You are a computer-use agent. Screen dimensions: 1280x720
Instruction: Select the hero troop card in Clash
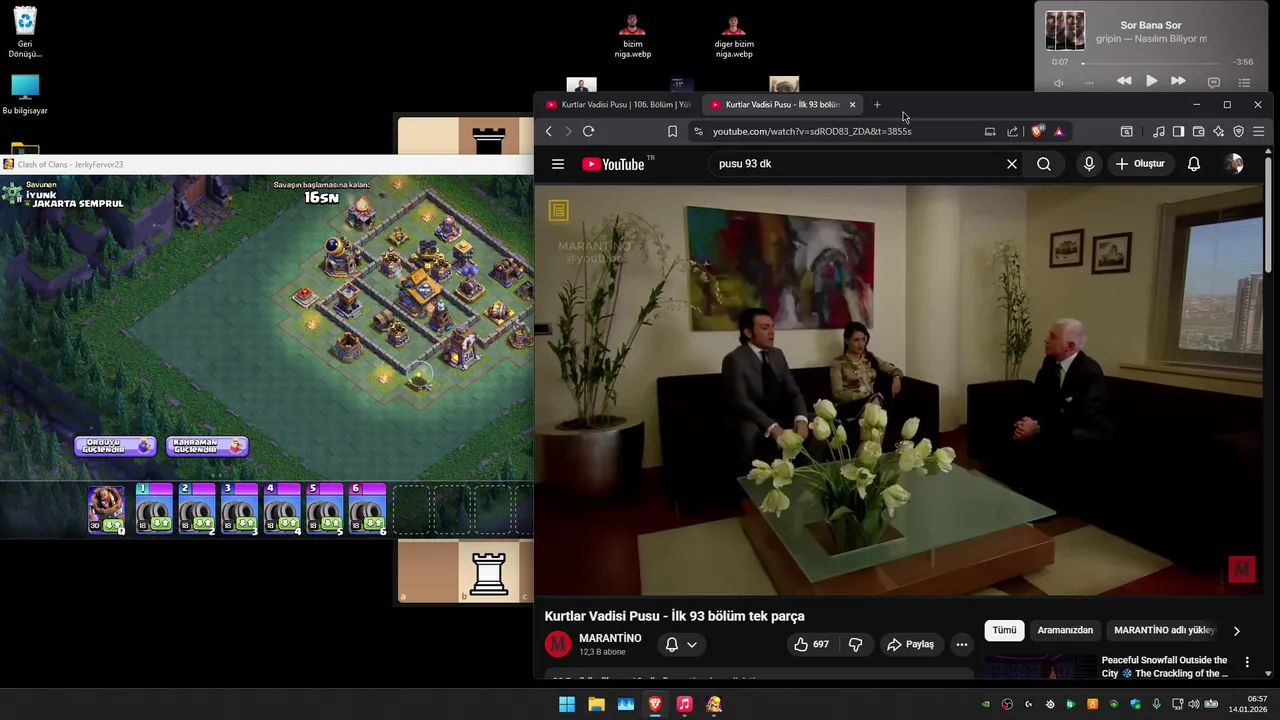107,510
